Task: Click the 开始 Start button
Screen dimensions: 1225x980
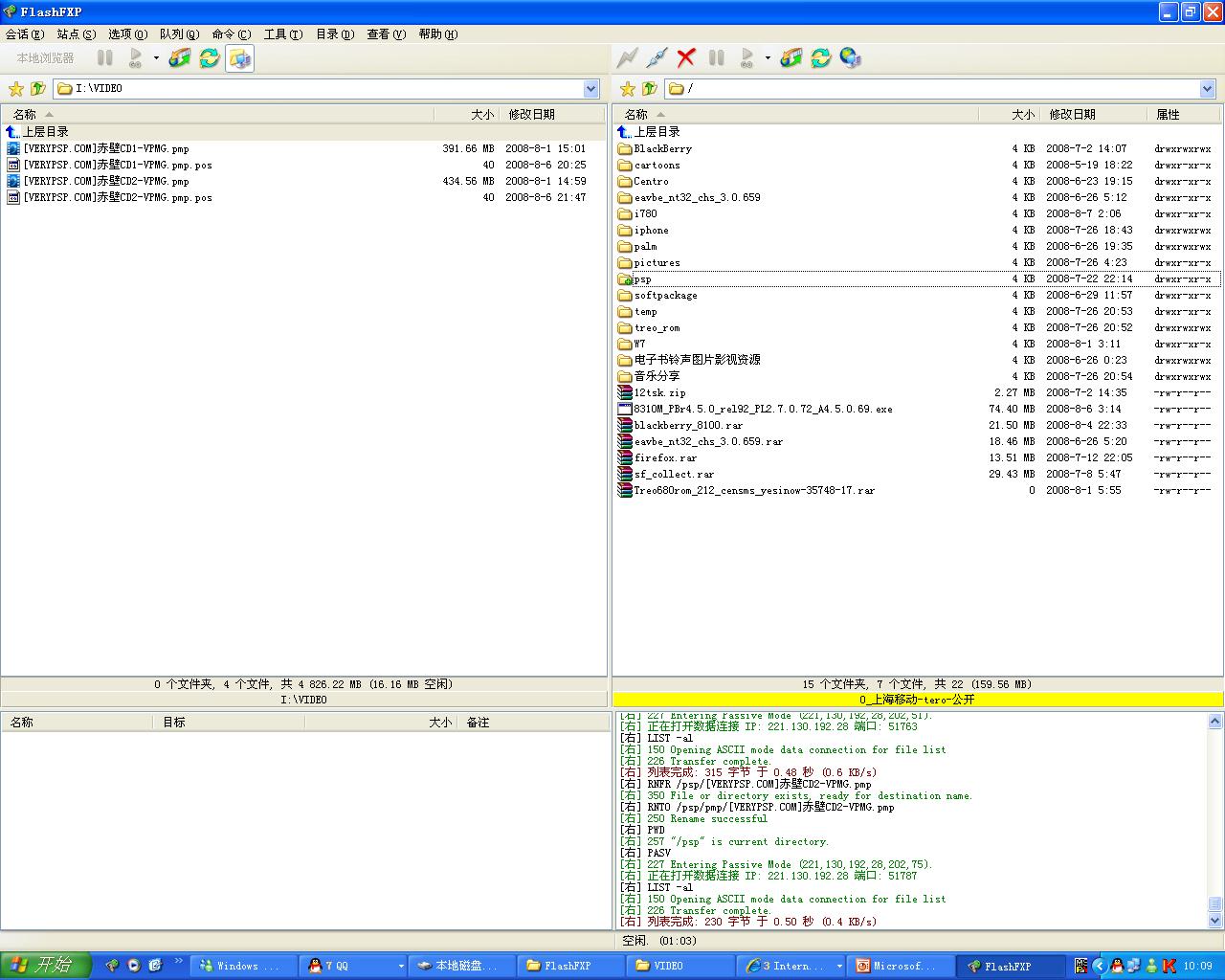Action: pos(44,965)
